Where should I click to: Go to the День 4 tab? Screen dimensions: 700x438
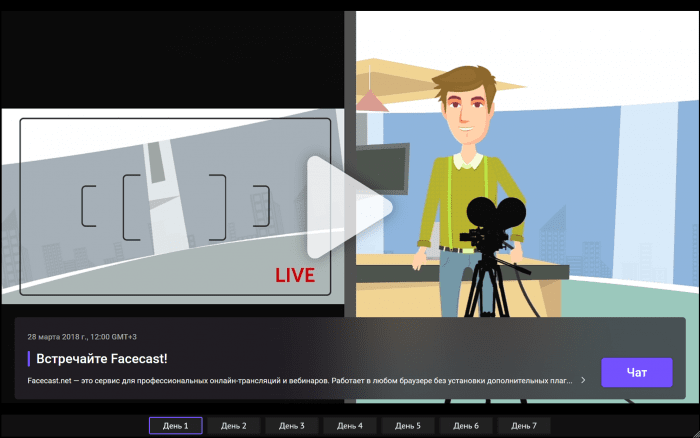pyautogui.click(x=350, y=425)
